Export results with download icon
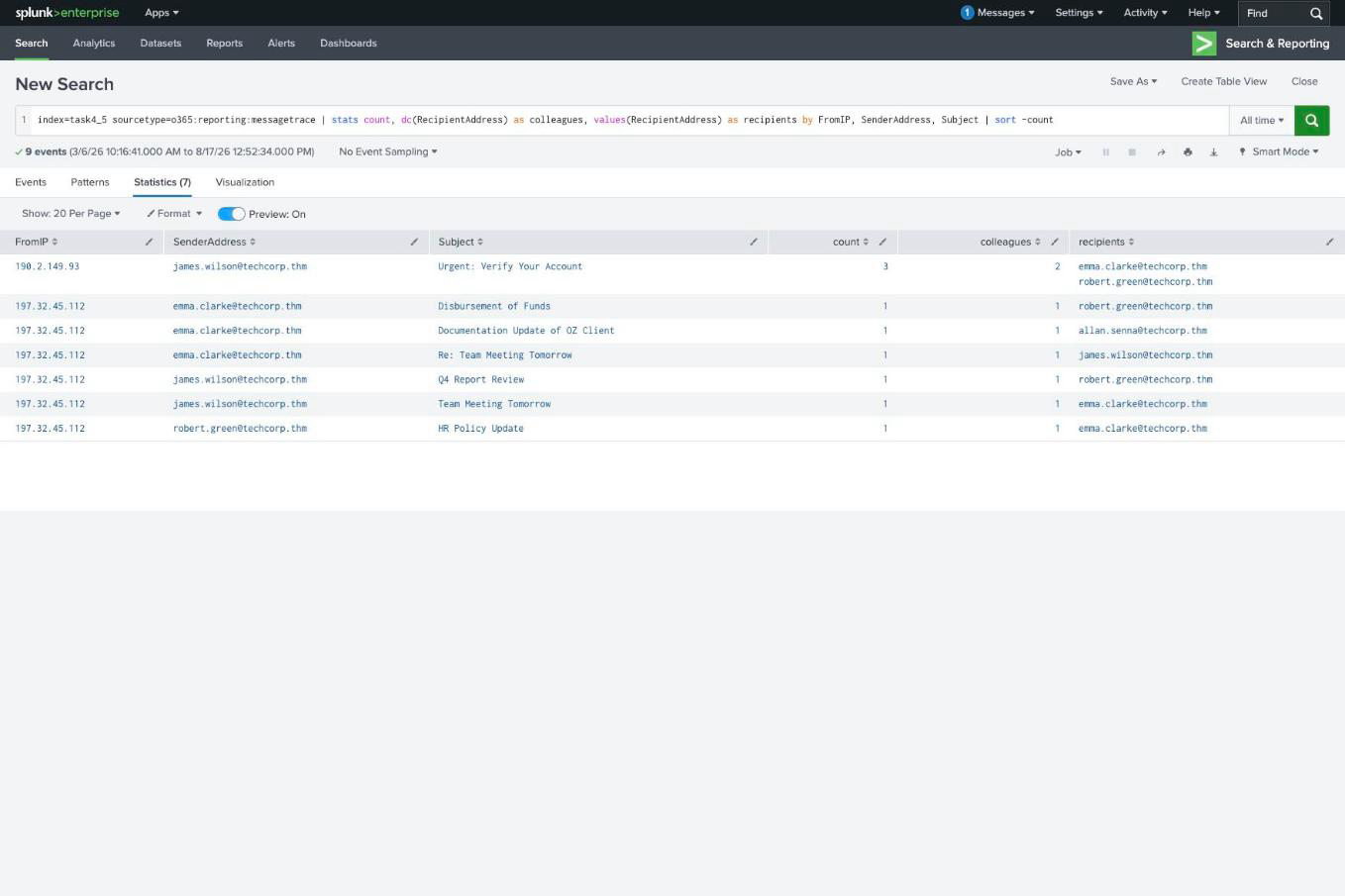 coord(1213,151)
